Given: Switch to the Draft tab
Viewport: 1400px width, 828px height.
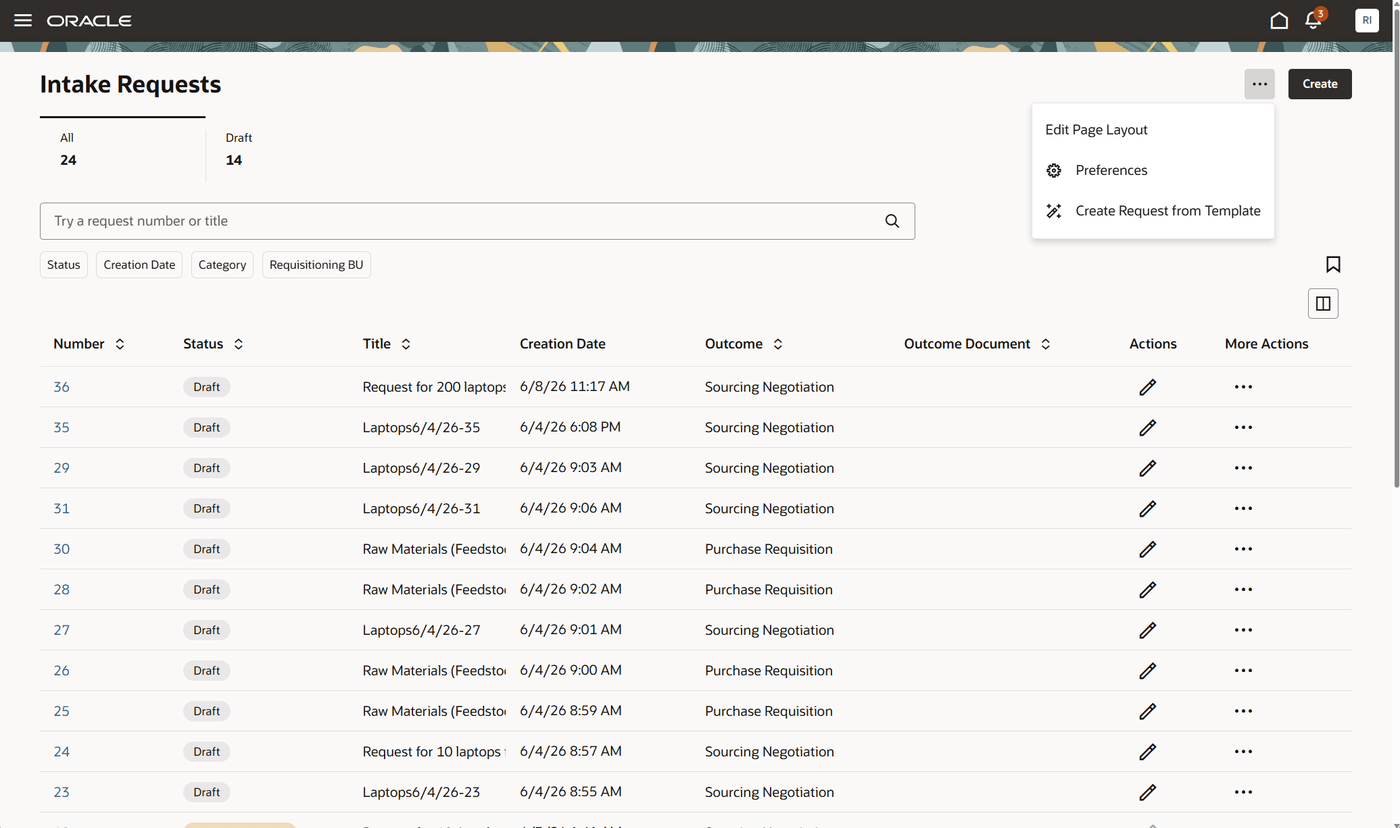Looking at the screenshot, I should [x=239, y=149].
